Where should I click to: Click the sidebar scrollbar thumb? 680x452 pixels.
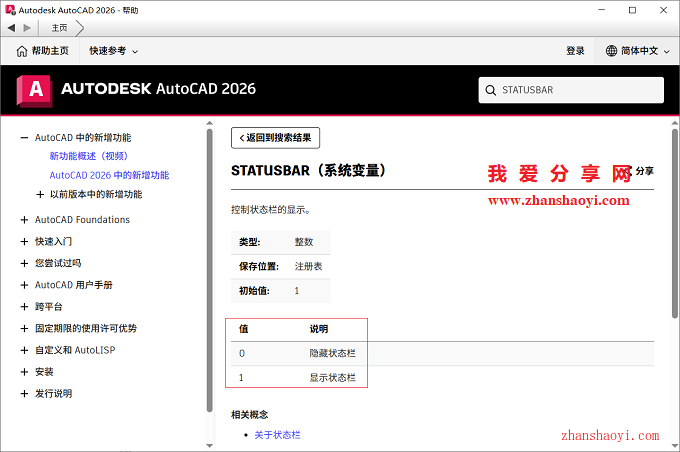pyautogui.click(x=209, y=270)
